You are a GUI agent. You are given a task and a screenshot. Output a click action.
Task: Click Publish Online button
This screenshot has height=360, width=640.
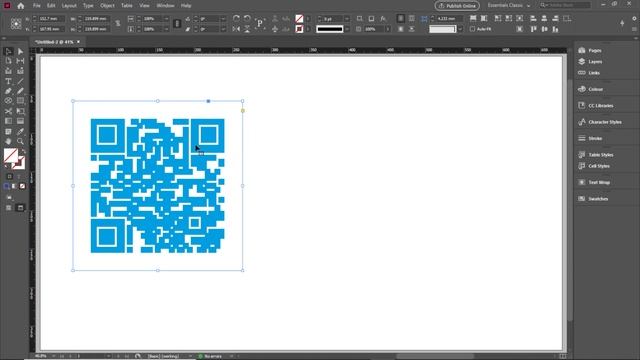click(457, 6)
